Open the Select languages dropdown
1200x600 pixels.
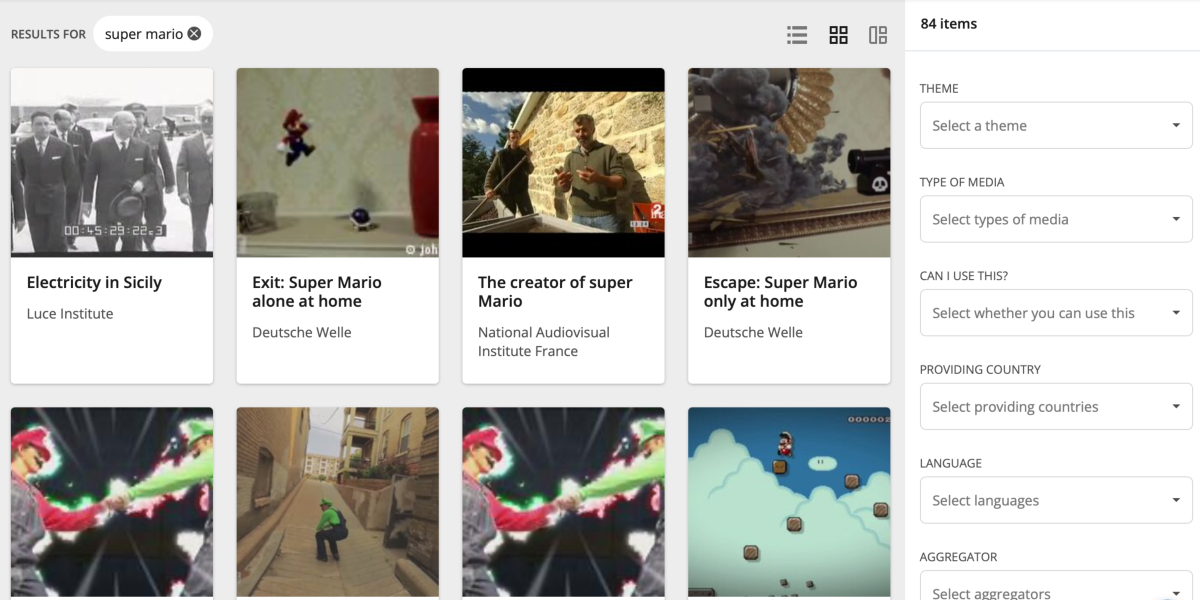[x=1056, y=500]
